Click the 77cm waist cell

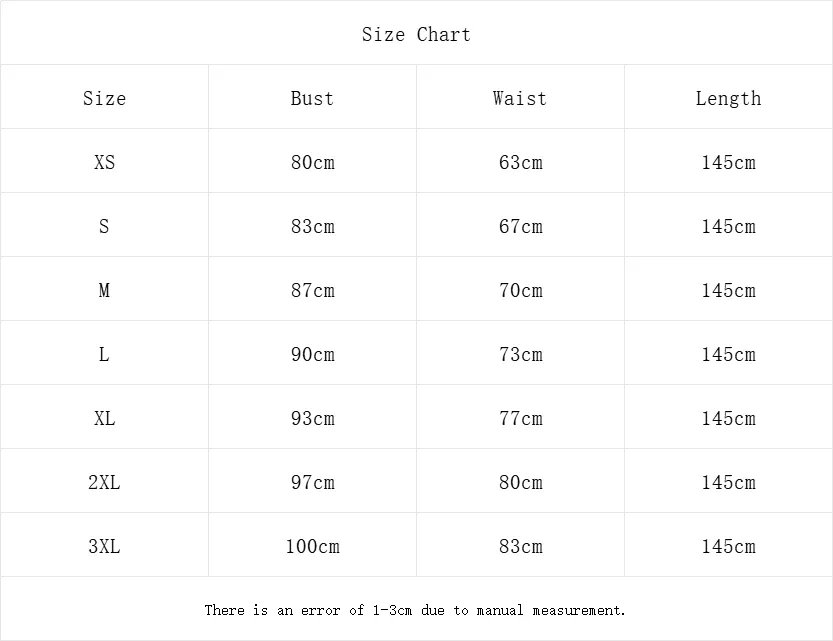click(520, 418)
